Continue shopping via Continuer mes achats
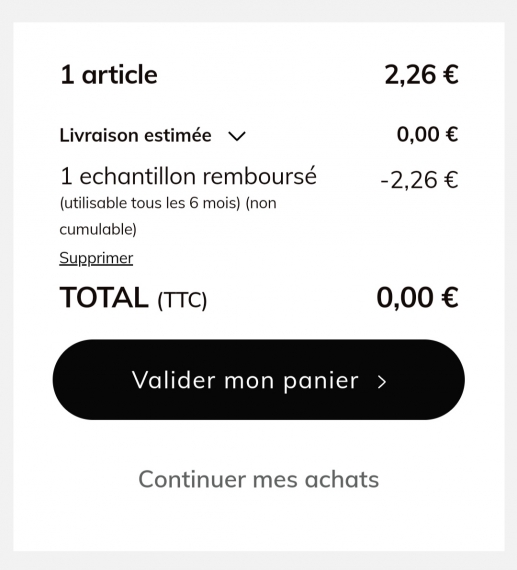 tap(258, 479)
